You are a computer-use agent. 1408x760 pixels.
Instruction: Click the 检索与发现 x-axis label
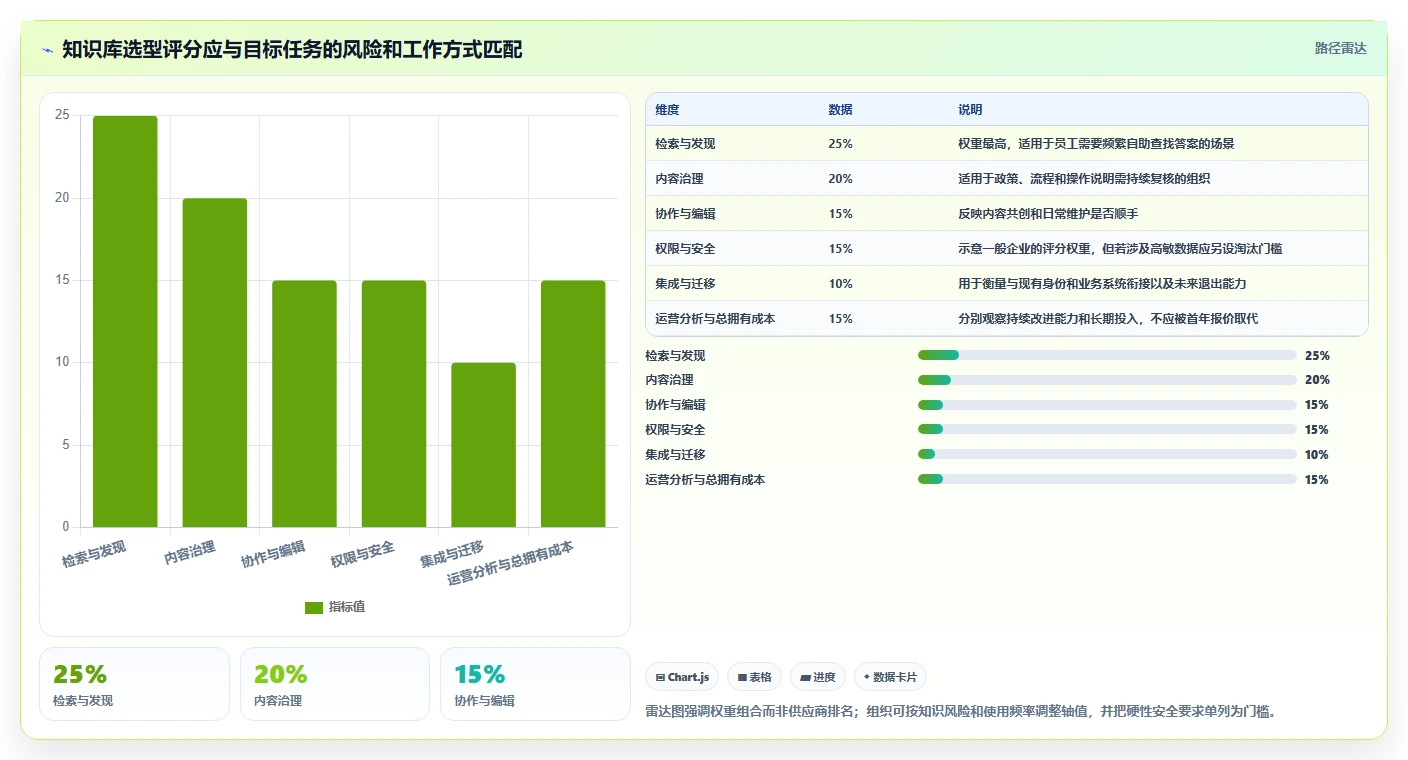(x=94, y=554)
